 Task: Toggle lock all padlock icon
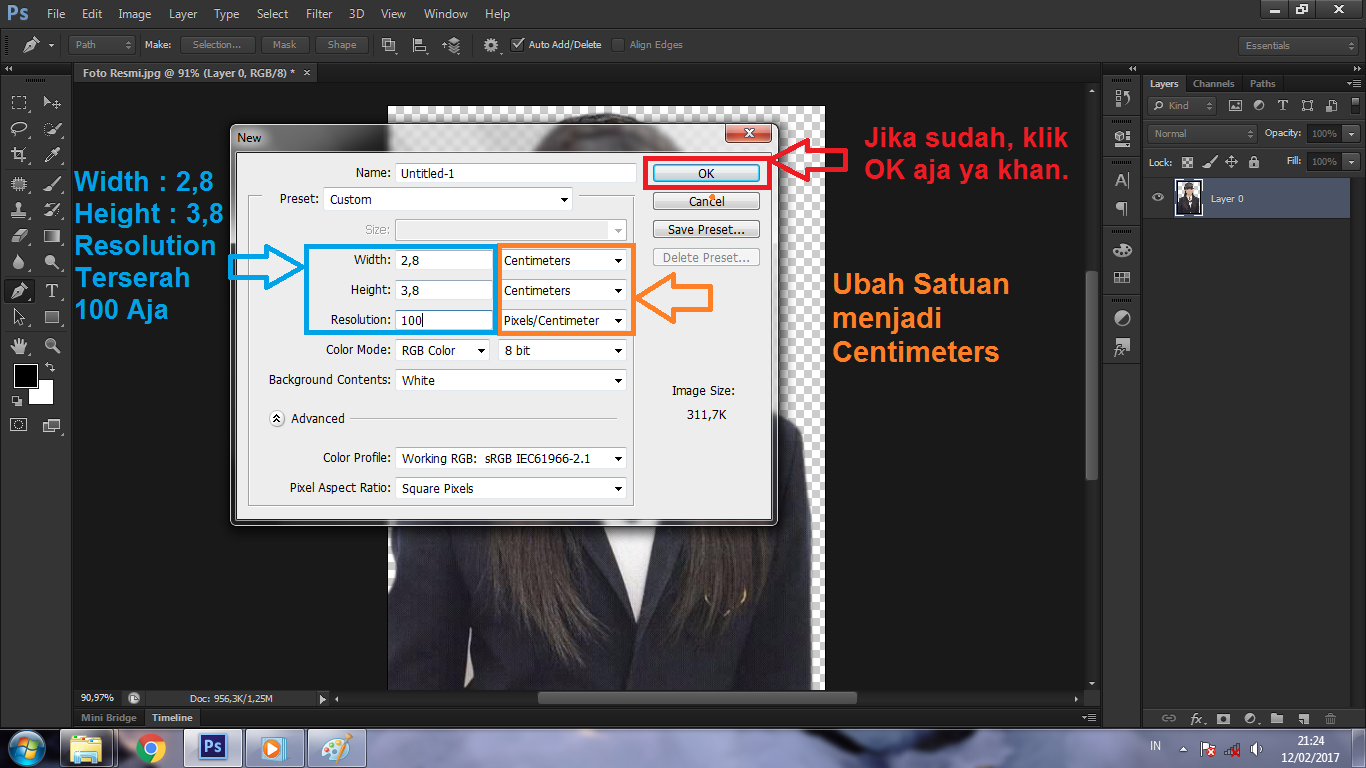coord(1253,161)
